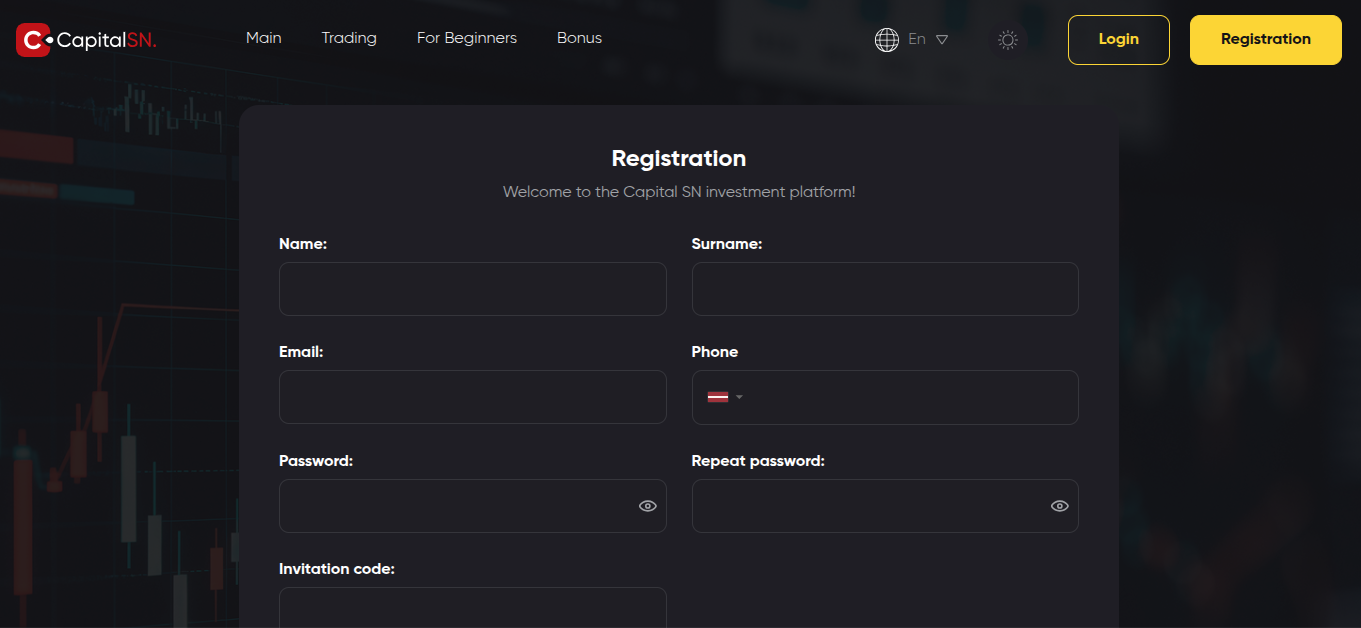Focus the Name input field

[472, 289]
